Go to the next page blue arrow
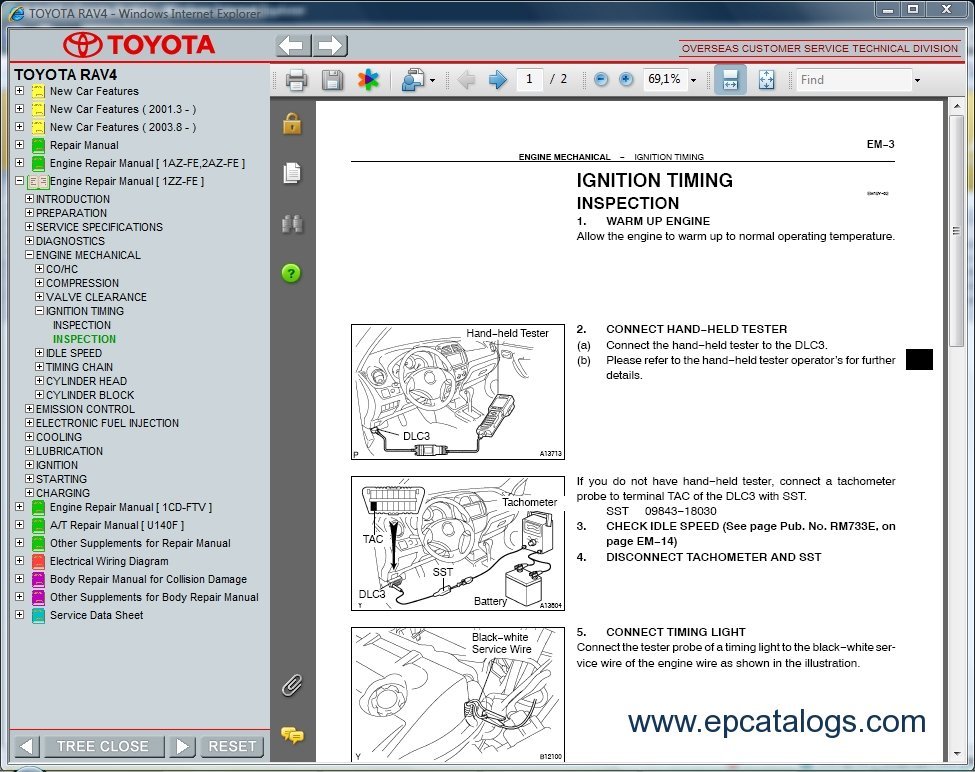The image size is (975, 772). point(497,80)
